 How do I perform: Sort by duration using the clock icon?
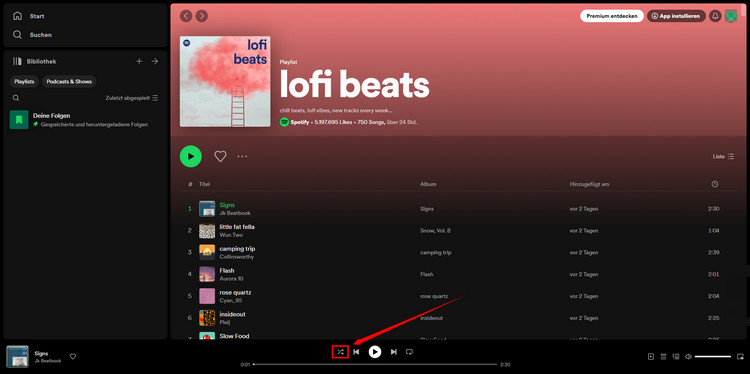pyautogui.click(x=715, y=184)
